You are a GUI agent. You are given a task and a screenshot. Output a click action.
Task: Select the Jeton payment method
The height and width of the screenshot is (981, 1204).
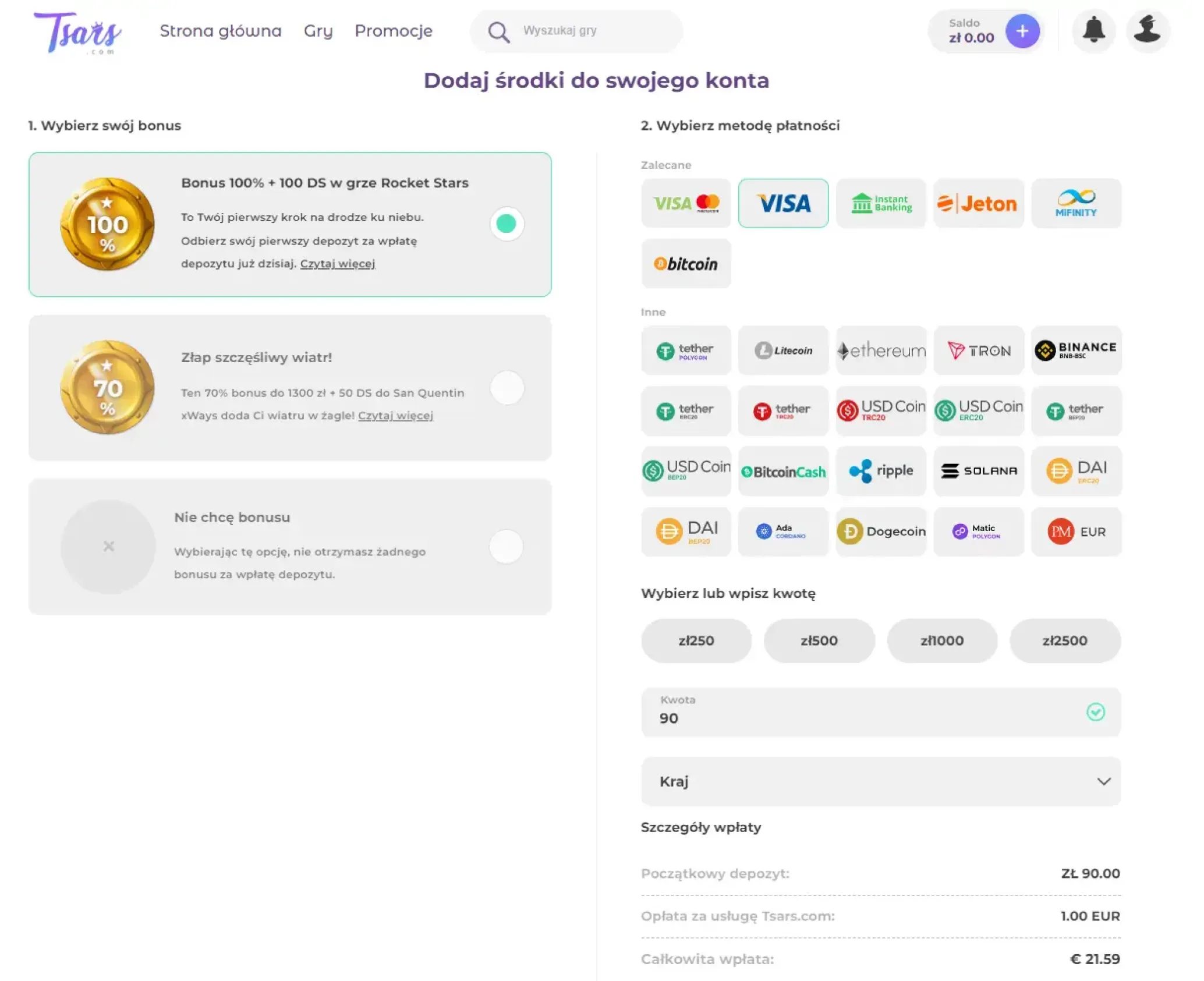[x=978, y=203]
